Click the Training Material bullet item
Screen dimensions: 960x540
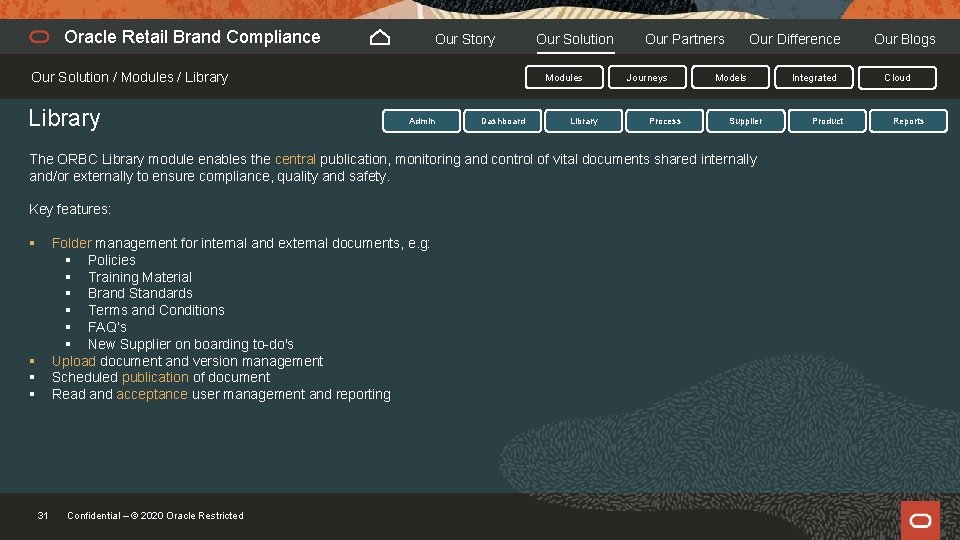pos(140,277)
